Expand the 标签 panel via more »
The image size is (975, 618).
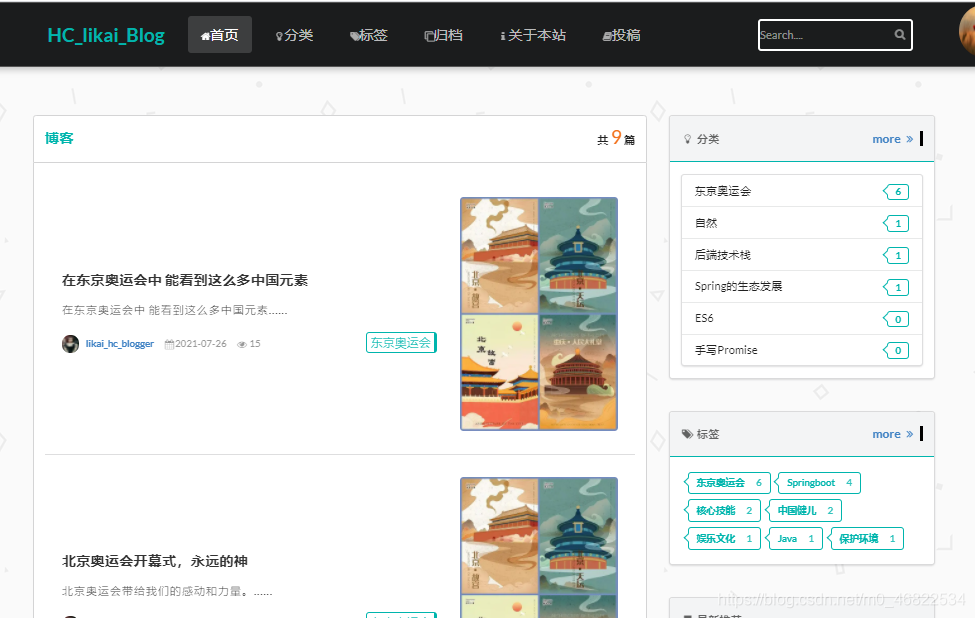pos(892,434)
